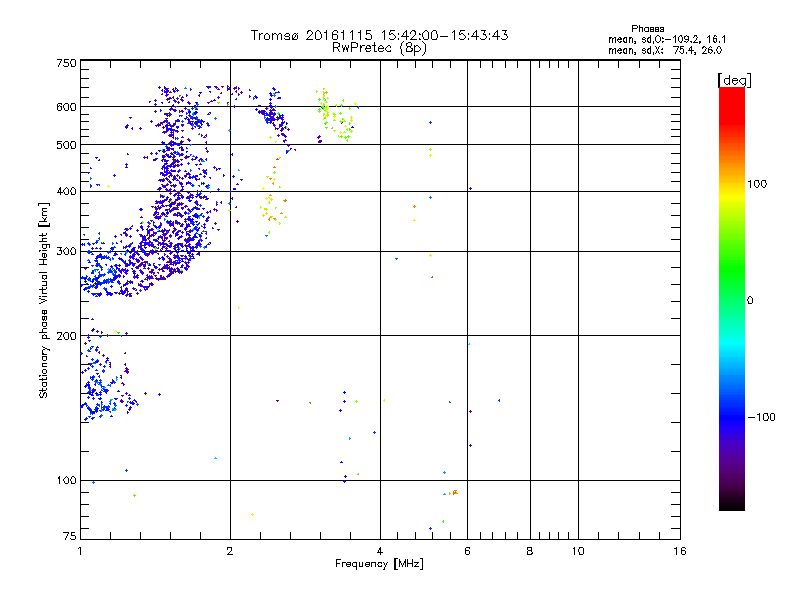Click the y-axis tick label '500'

click(x=66, y=145)
